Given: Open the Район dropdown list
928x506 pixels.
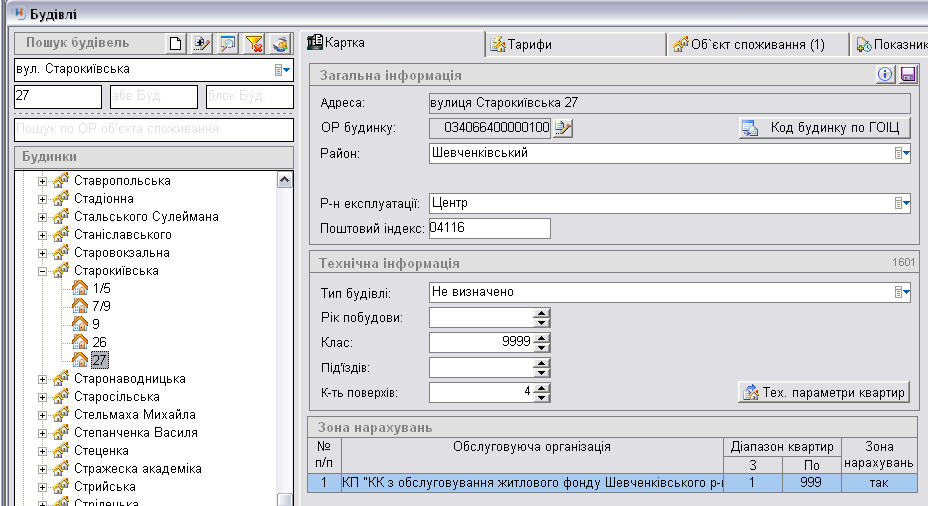Looking at the screenshot, I should tap(901, 153).
